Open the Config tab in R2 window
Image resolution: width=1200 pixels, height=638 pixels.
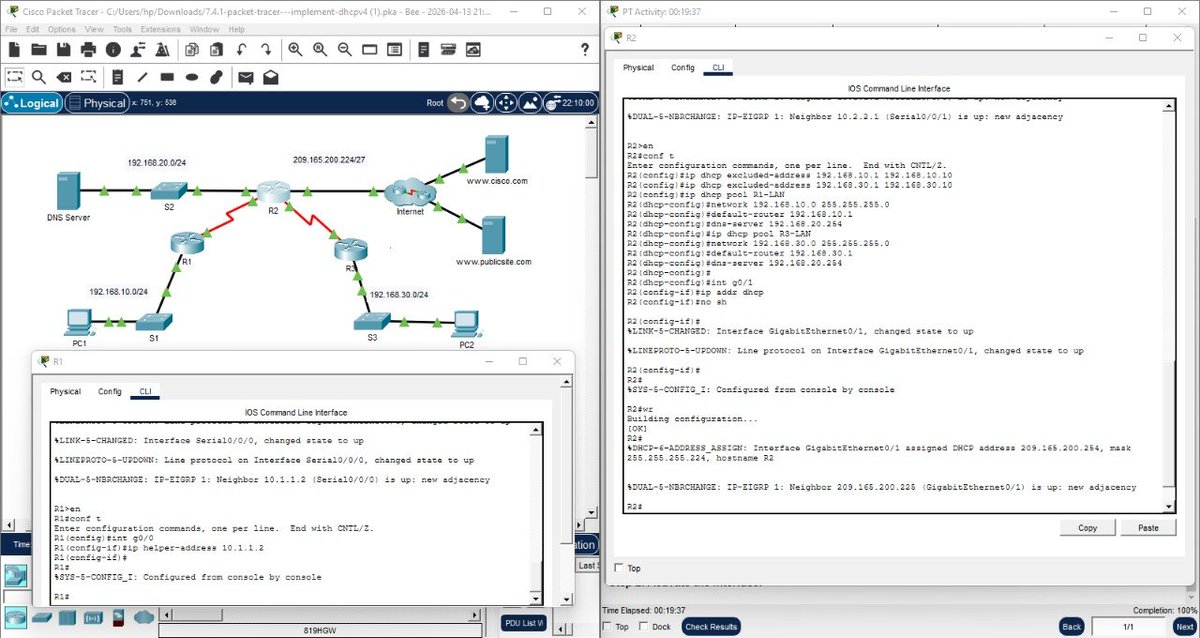(683, 68)
